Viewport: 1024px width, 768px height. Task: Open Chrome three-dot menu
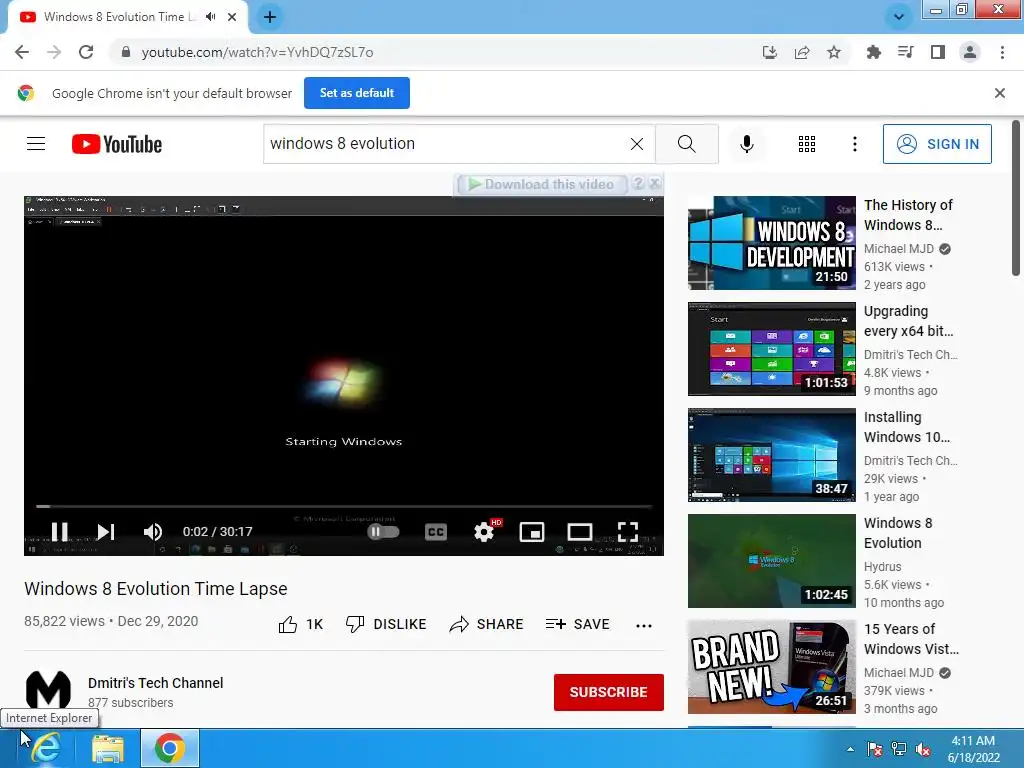click(1002, 52)
